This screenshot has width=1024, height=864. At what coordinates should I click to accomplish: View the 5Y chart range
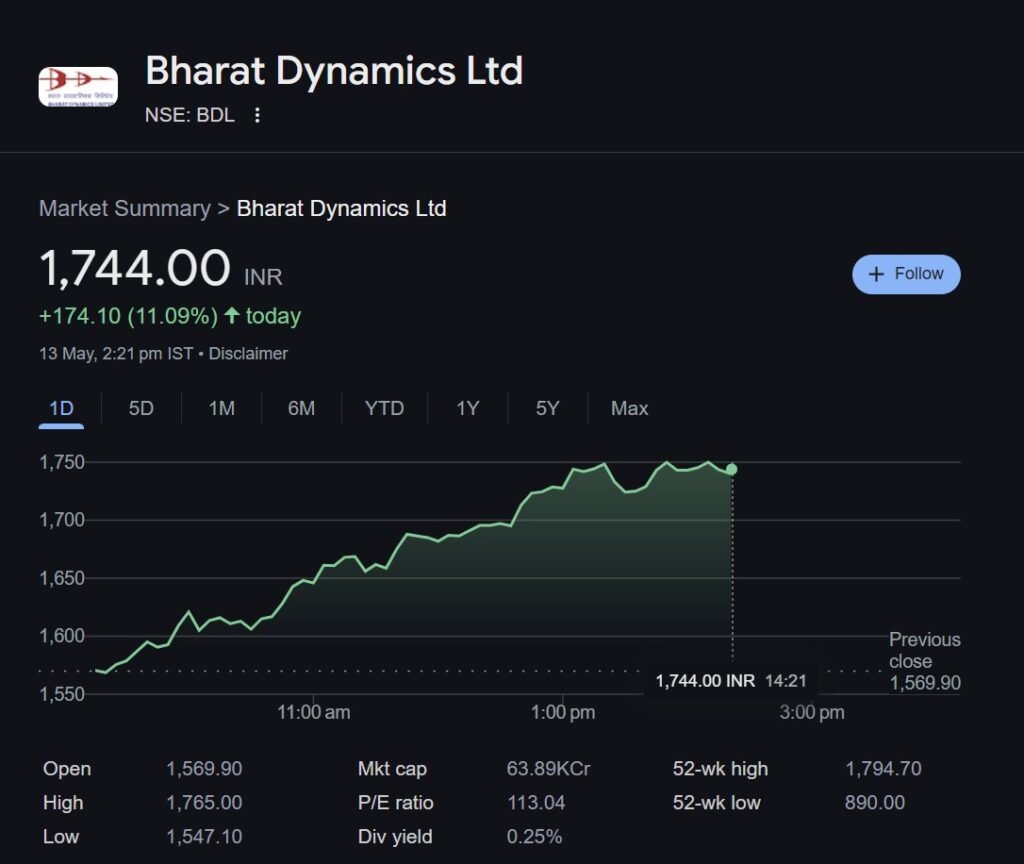[547, 409]
